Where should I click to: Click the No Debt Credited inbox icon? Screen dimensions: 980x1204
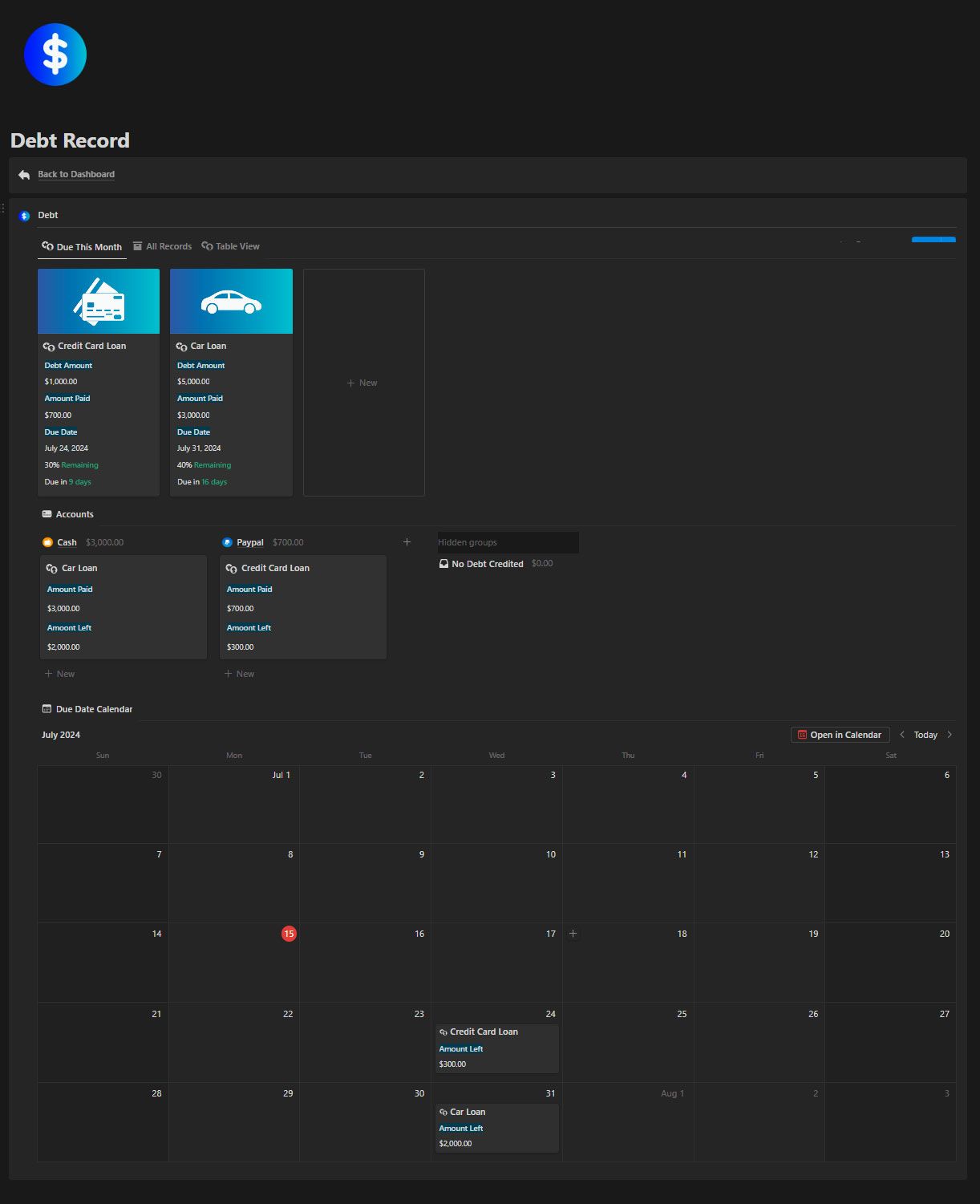coord(443,564)
